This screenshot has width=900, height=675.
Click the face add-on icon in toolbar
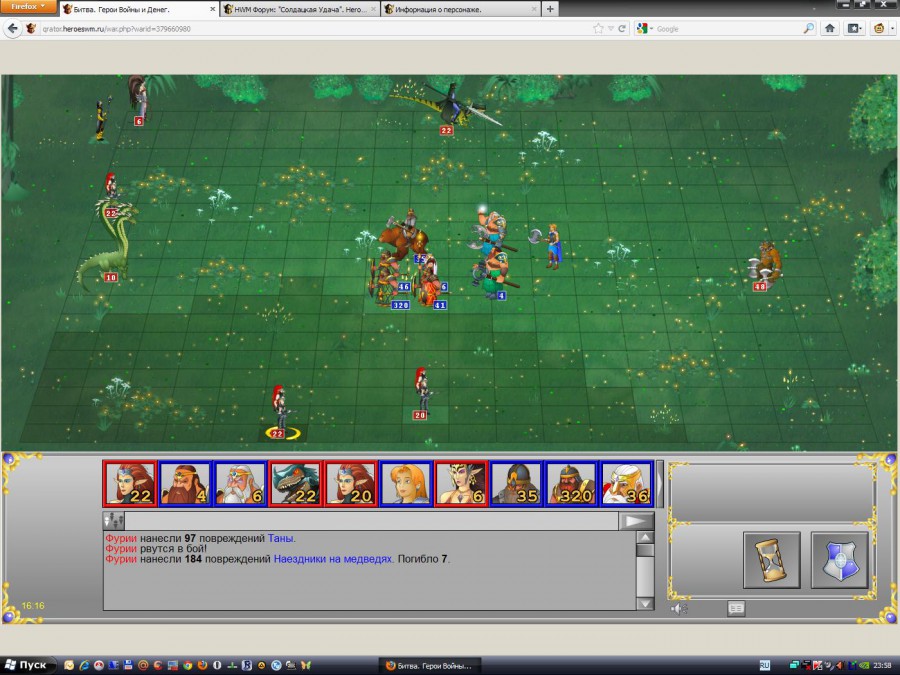pyautogui.click(x=879, y=28)
